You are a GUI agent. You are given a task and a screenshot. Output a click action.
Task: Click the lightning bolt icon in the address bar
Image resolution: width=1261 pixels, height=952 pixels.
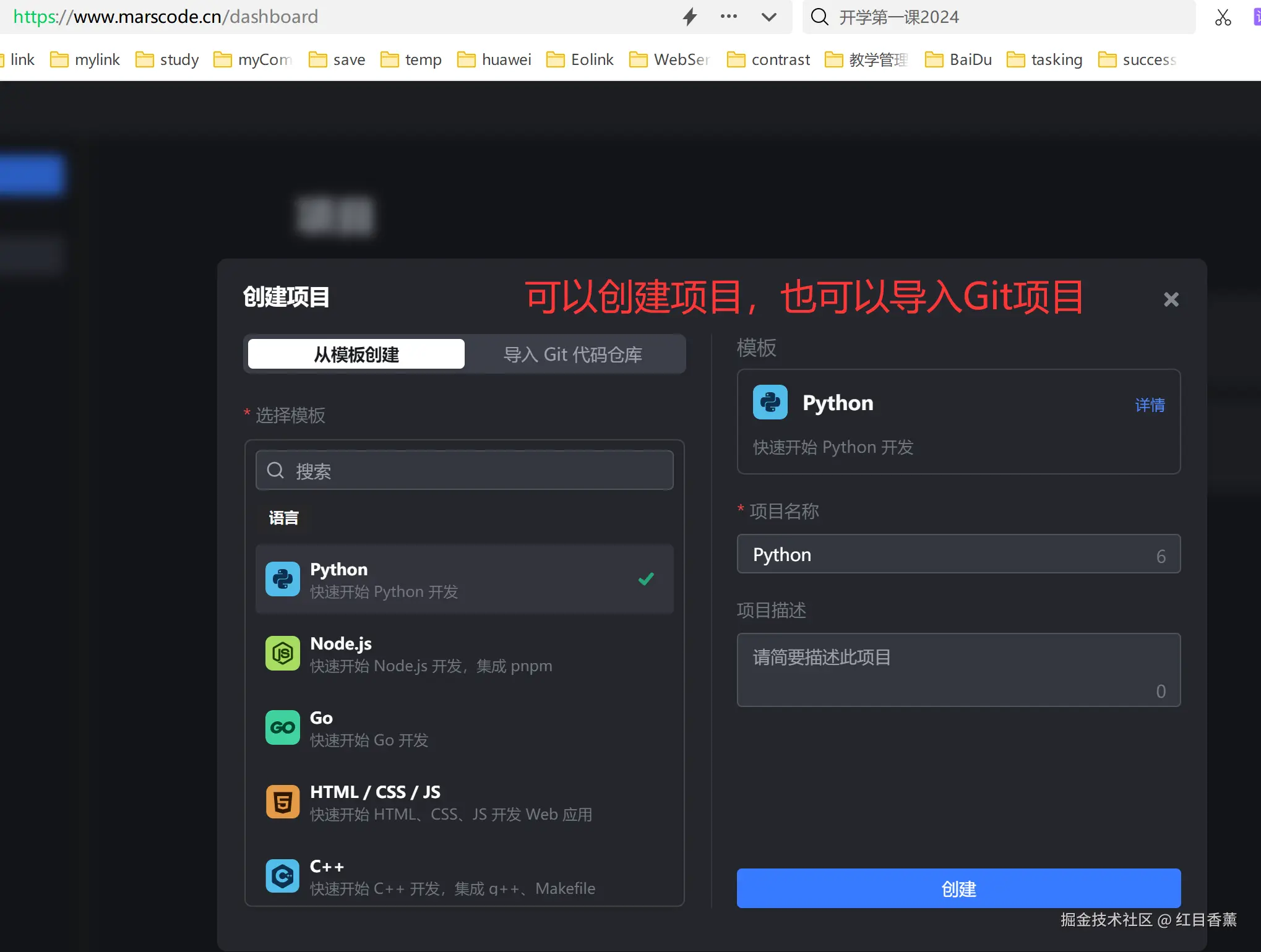pyautogui.click(x=690, y=17)
